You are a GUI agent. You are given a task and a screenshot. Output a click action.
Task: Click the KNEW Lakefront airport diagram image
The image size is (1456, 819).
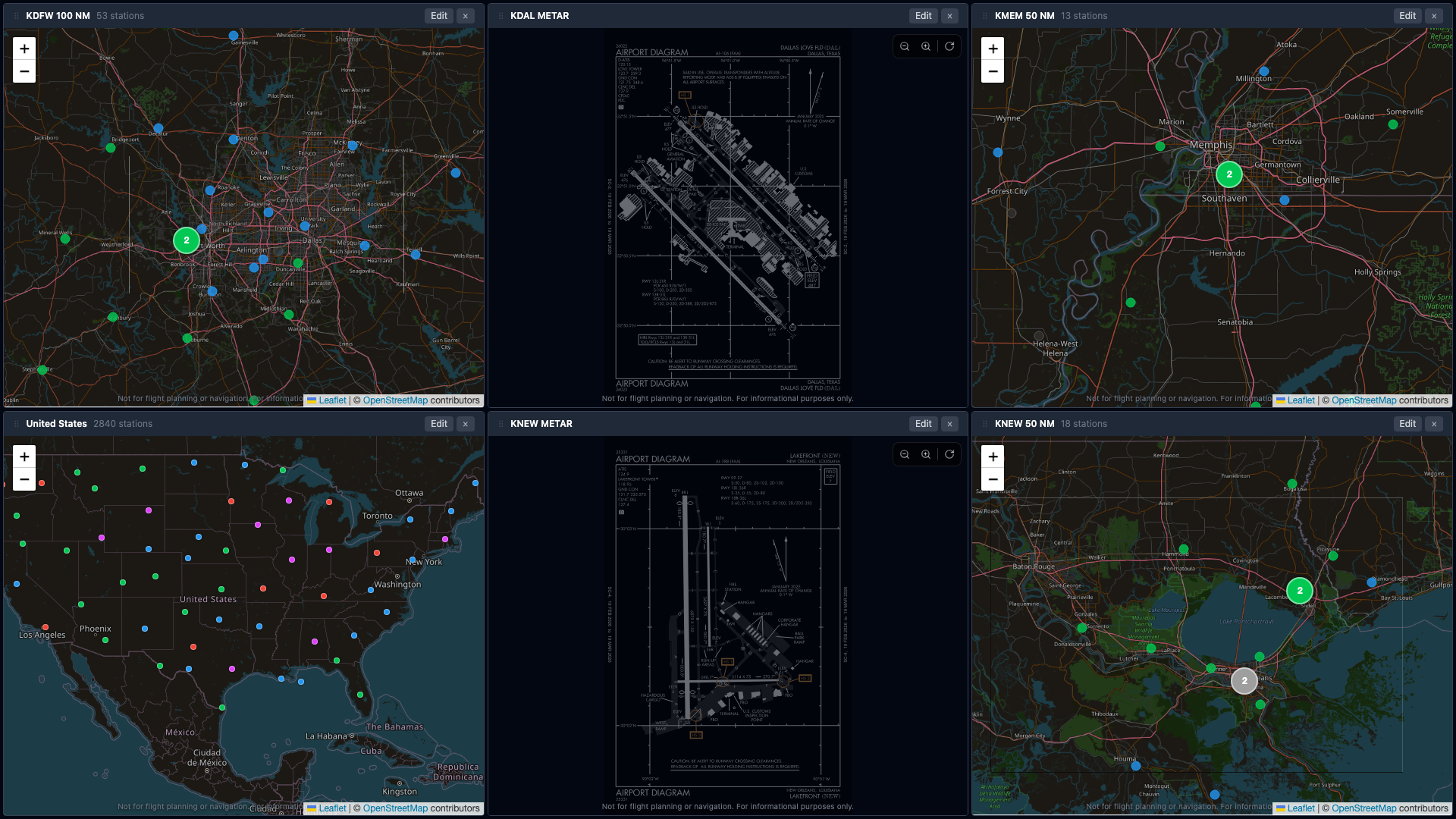pyautogui.click(x=728, y=626)
